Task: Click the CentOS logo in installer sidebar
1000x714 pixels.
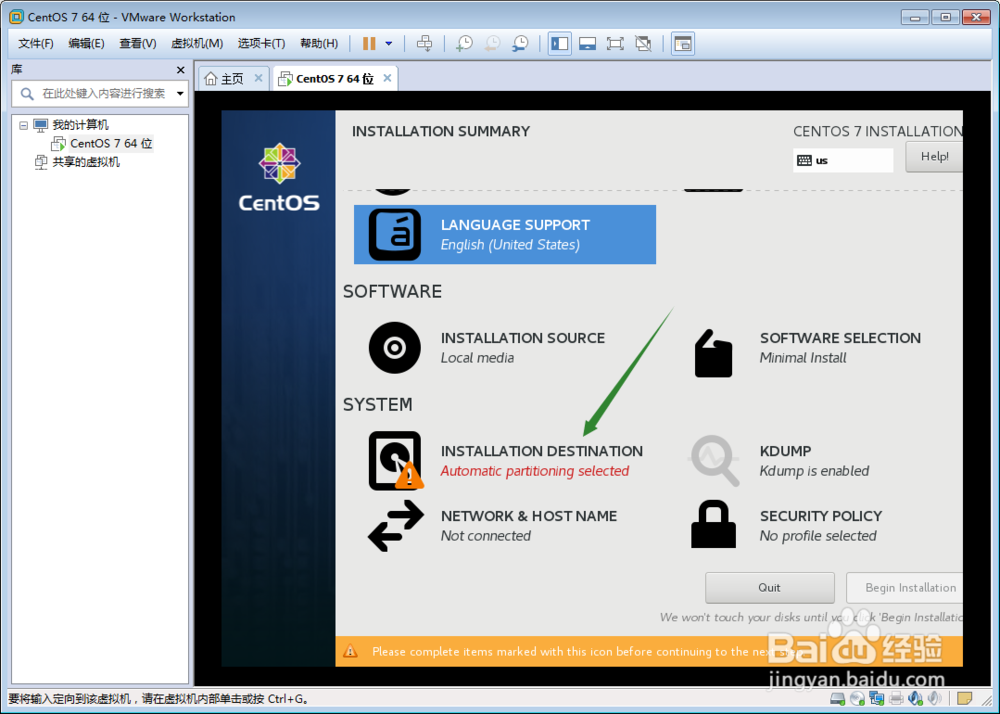Action: point(279,178)
